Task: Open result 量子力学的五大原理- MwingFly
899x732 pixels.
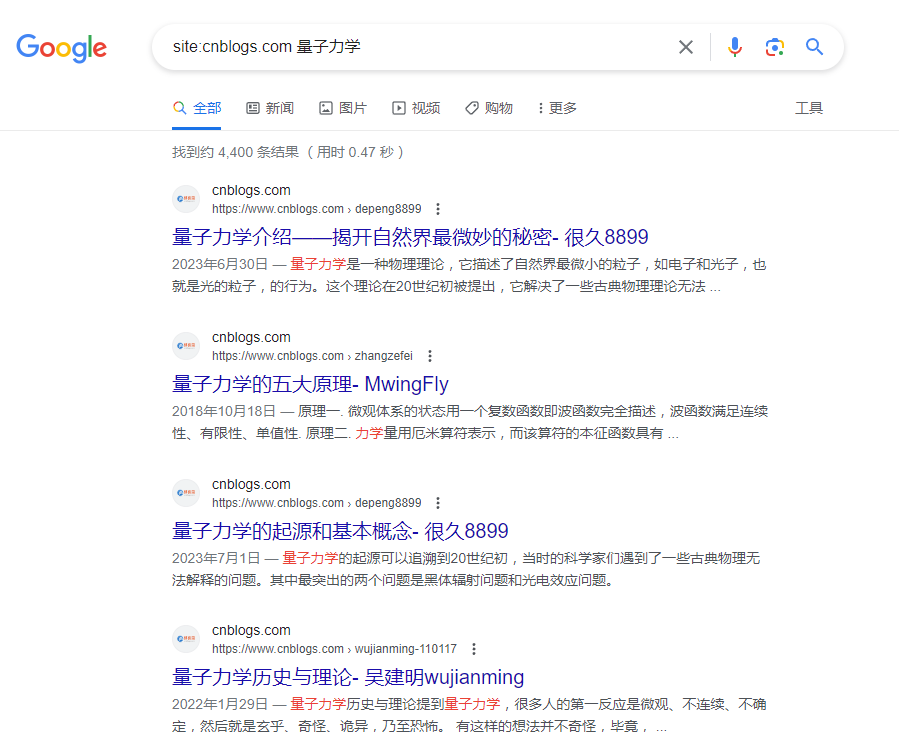Action: click(310, 384)
